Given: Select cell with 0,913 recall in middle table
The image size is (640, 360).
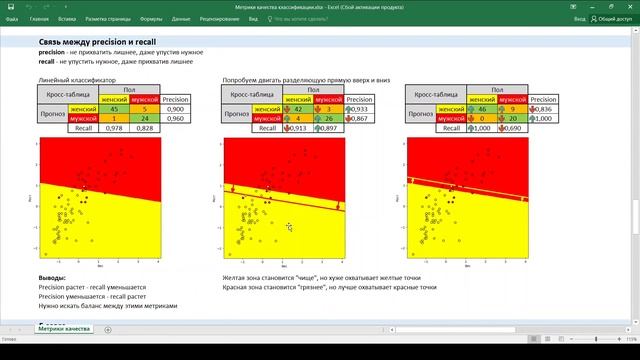Looking at the screenshot, I should pyautogui.click(x=298, y=128).
